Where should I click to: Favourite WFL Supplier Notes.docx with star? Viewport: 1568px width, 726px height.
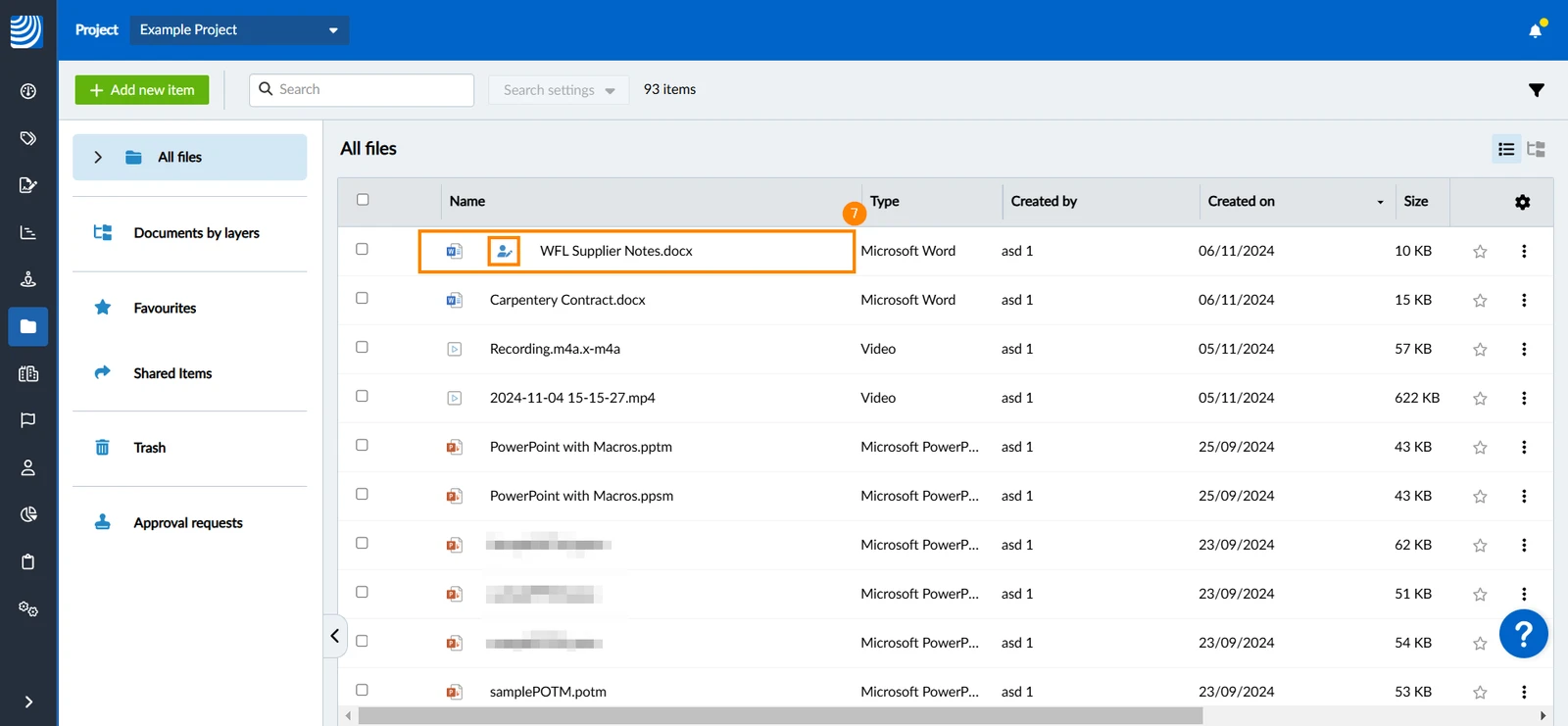(1480, 252)
